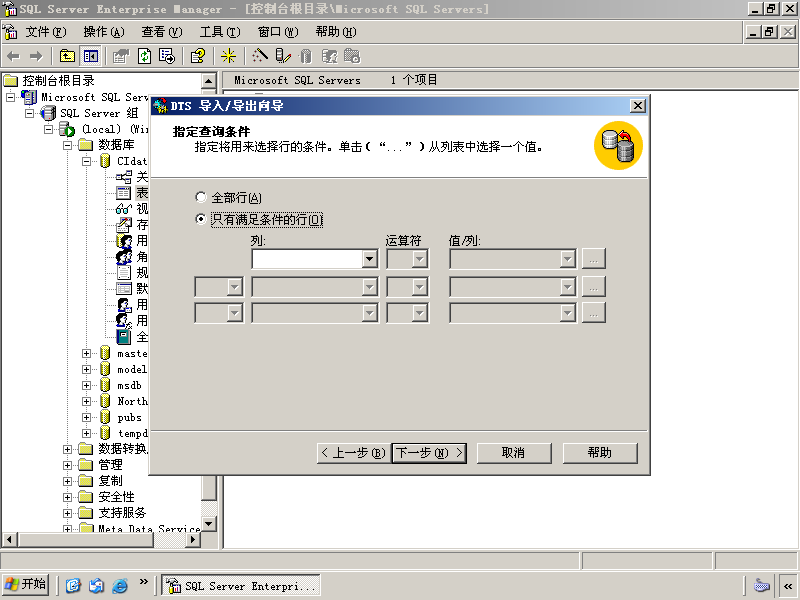Click the Export List toolbar icon
Viewport: 800px width, 600px height.
[x=167, y=56]
